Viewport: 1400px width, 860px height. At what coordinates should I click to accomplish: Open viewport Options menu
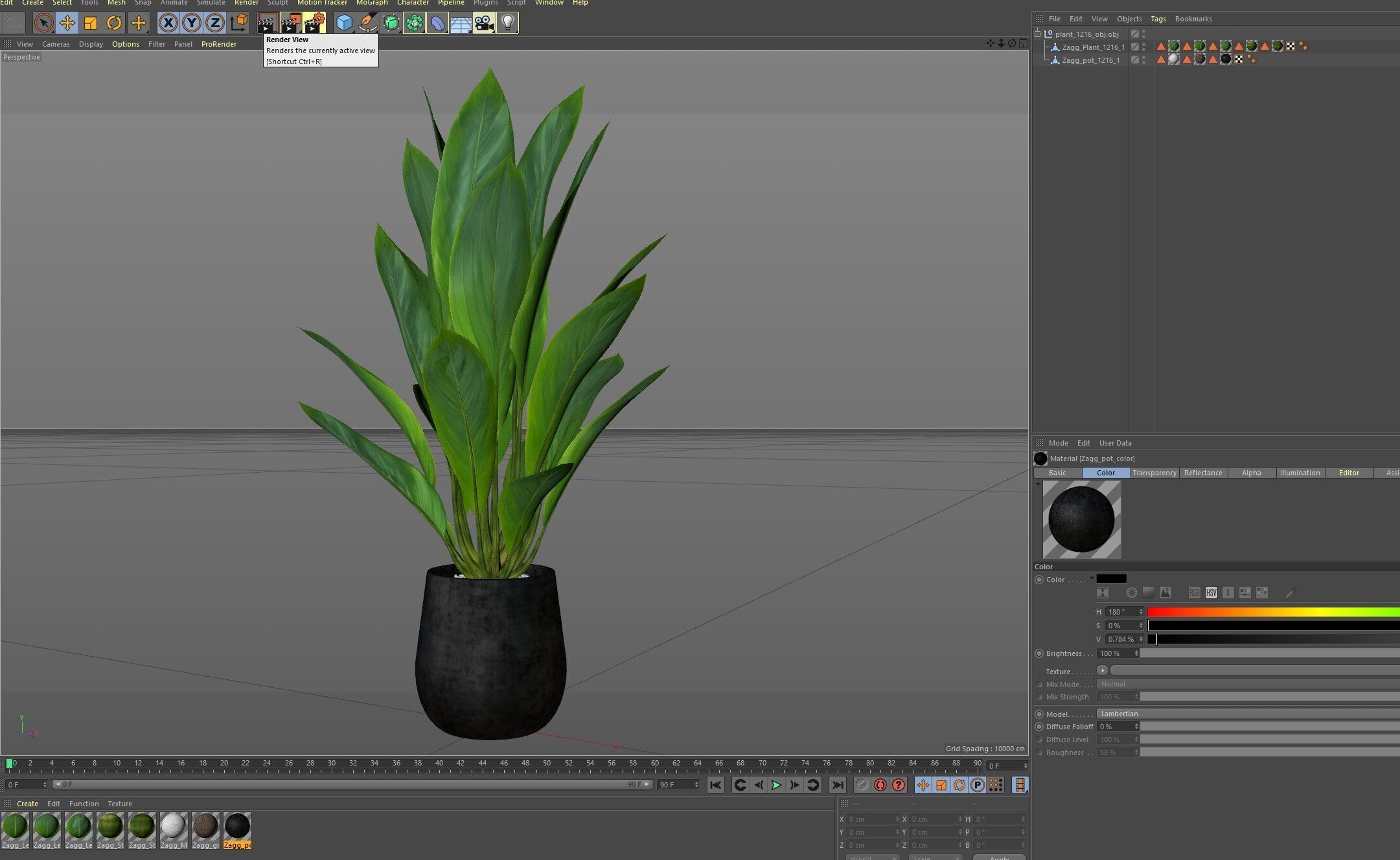[x=126, y=44]
